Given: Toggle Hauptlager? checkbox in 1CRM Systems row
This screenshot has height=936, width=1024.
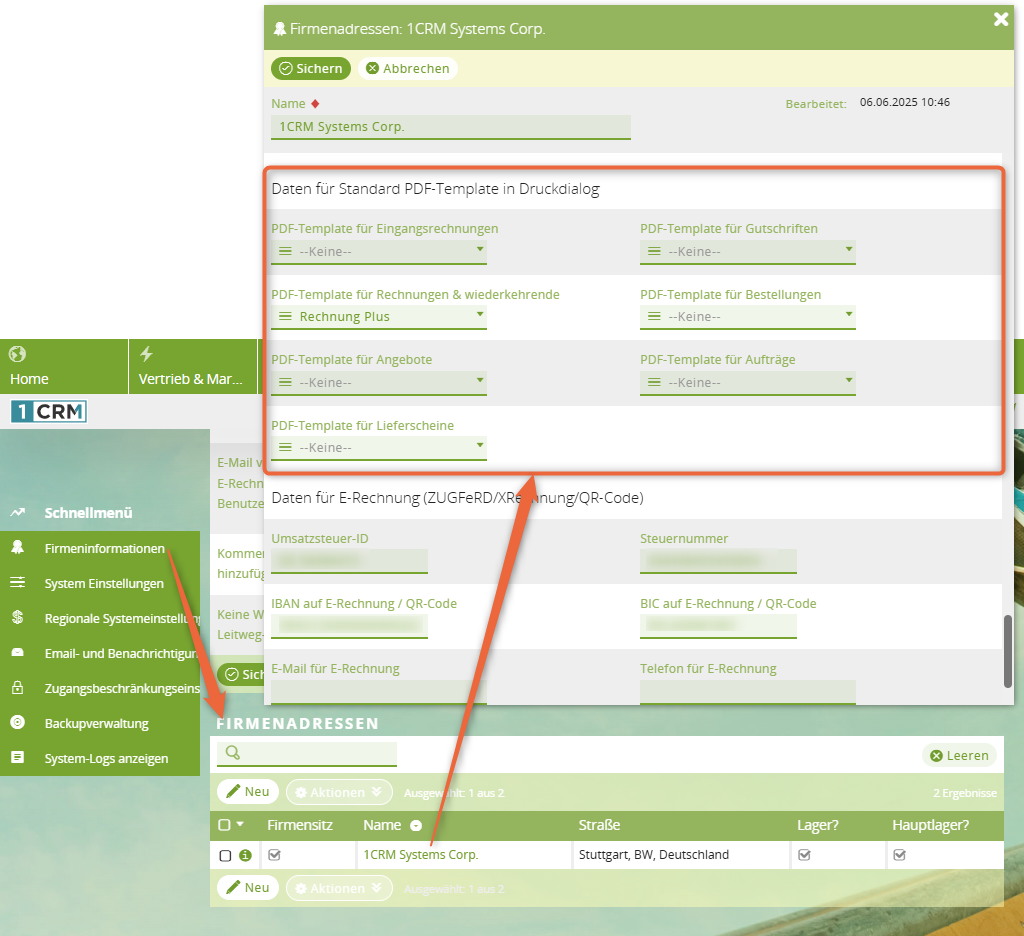Looking at the screenshot, I should [x=899, y=855].
